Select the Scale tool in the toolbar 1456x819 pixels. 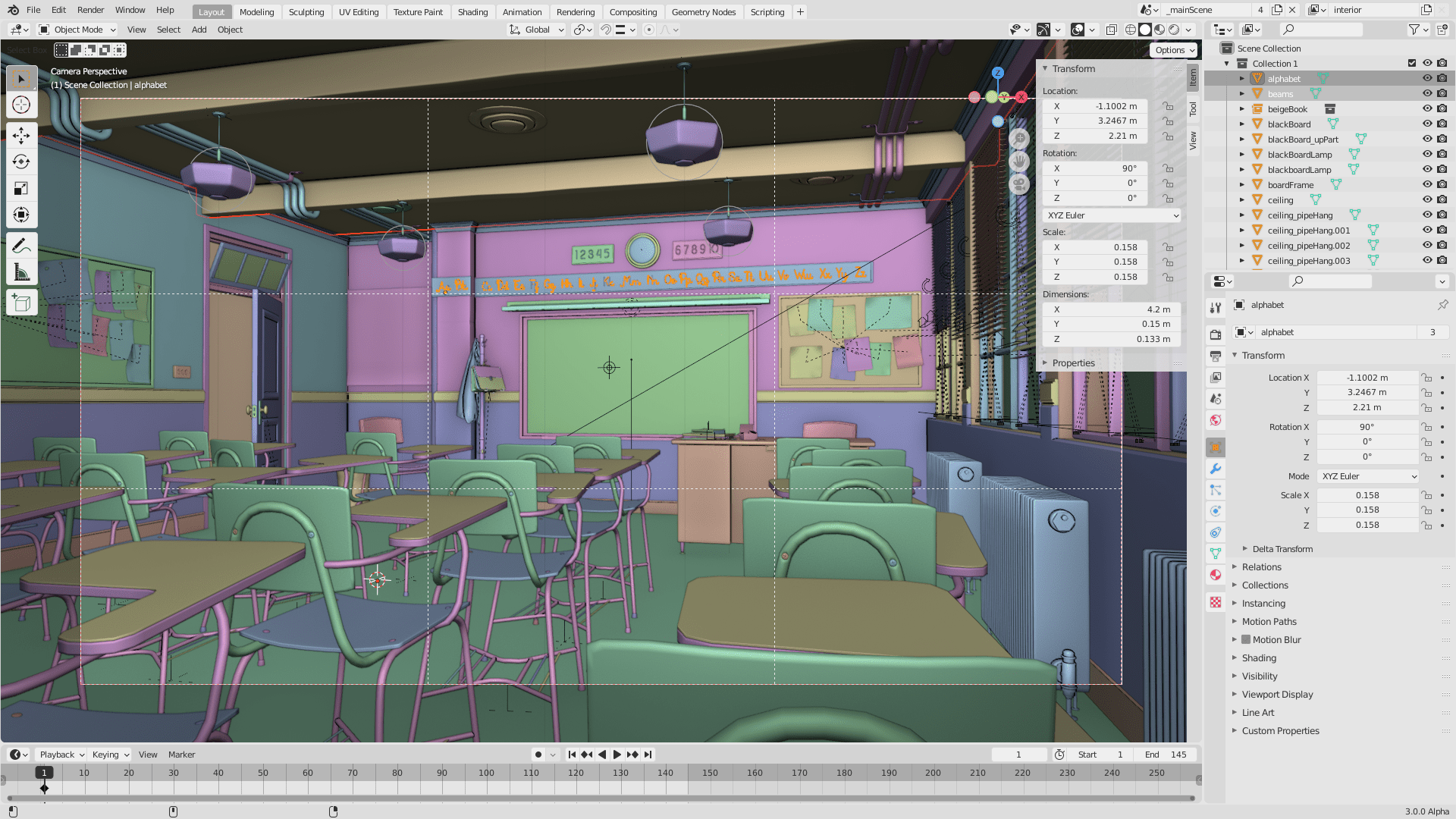pyautogui.click(x=21, y=187)
